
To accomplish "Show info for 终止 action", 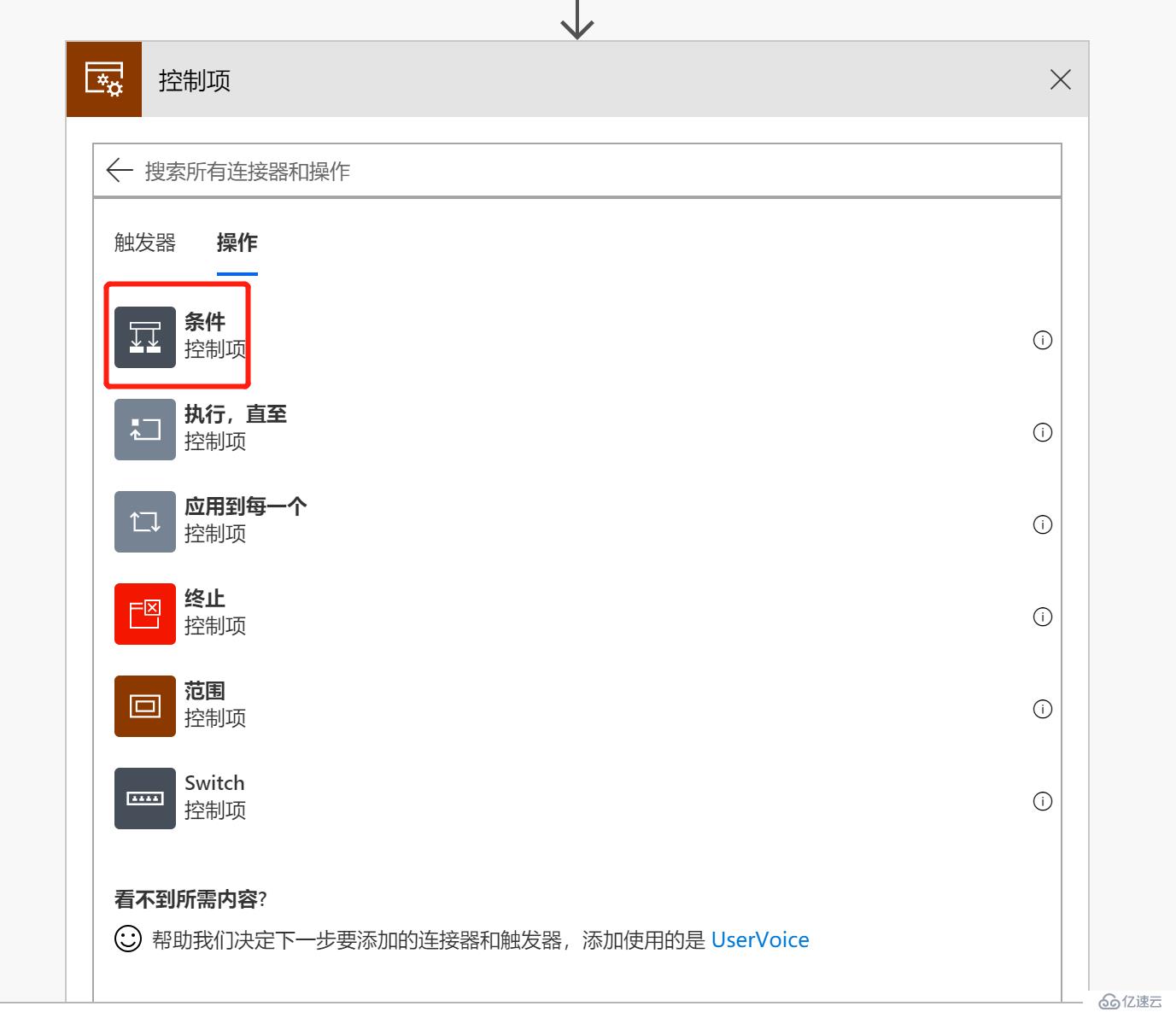I will coord(1043,617).
